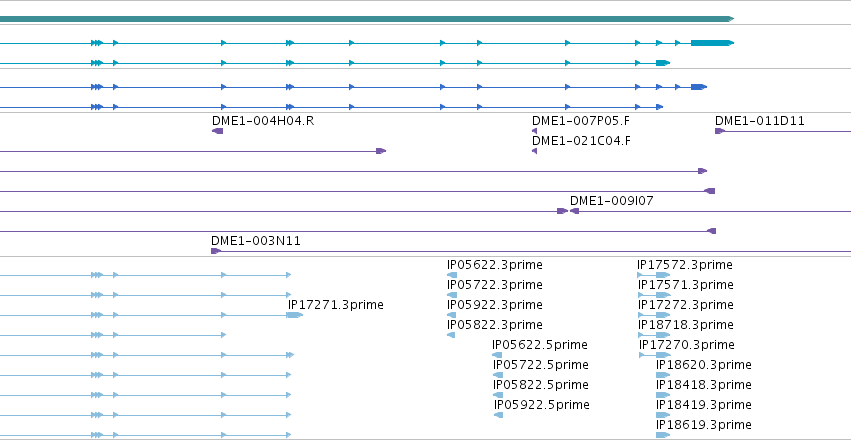The width and height of the screenshot is (851, 440).
Task: Select the IP05822.5prime label
Action: click(x=541, y=385)
